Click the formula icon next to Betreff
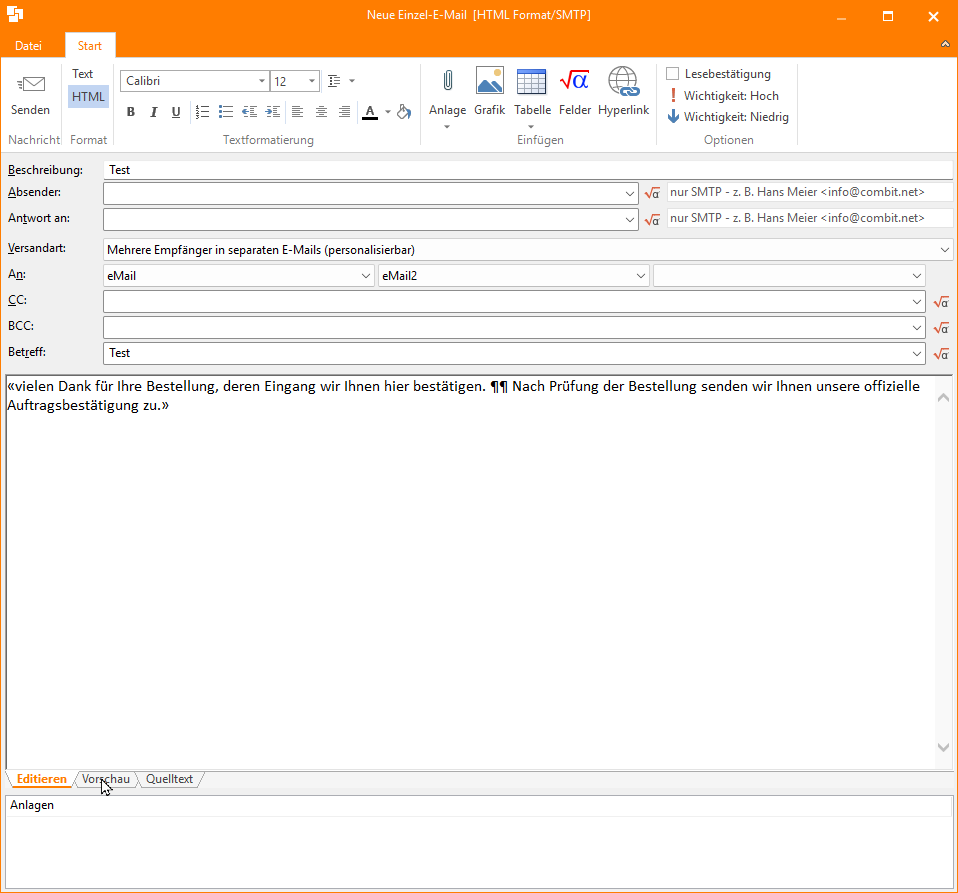The image size is (958, 893). pyautogui.click(x=940, y=353)
